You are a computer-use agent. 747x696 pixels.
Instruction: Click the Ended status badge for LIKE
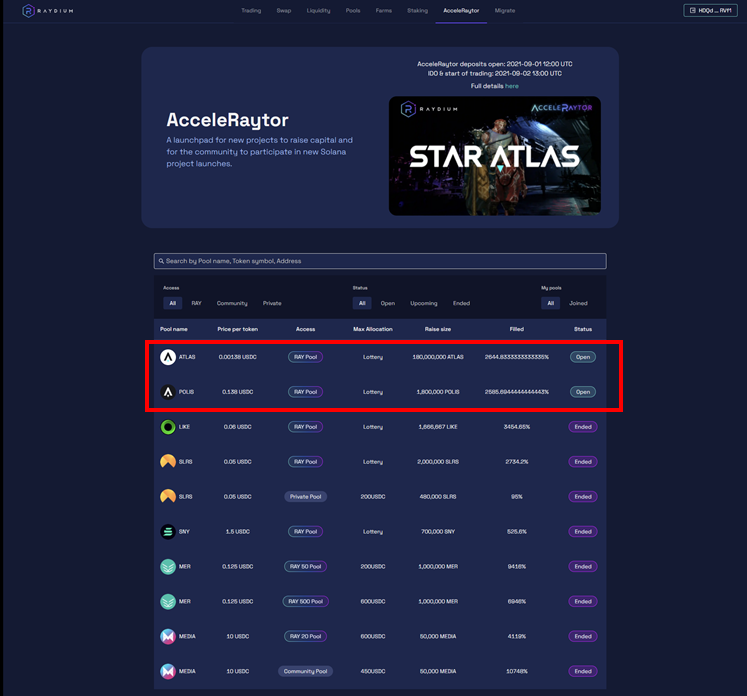583,427
